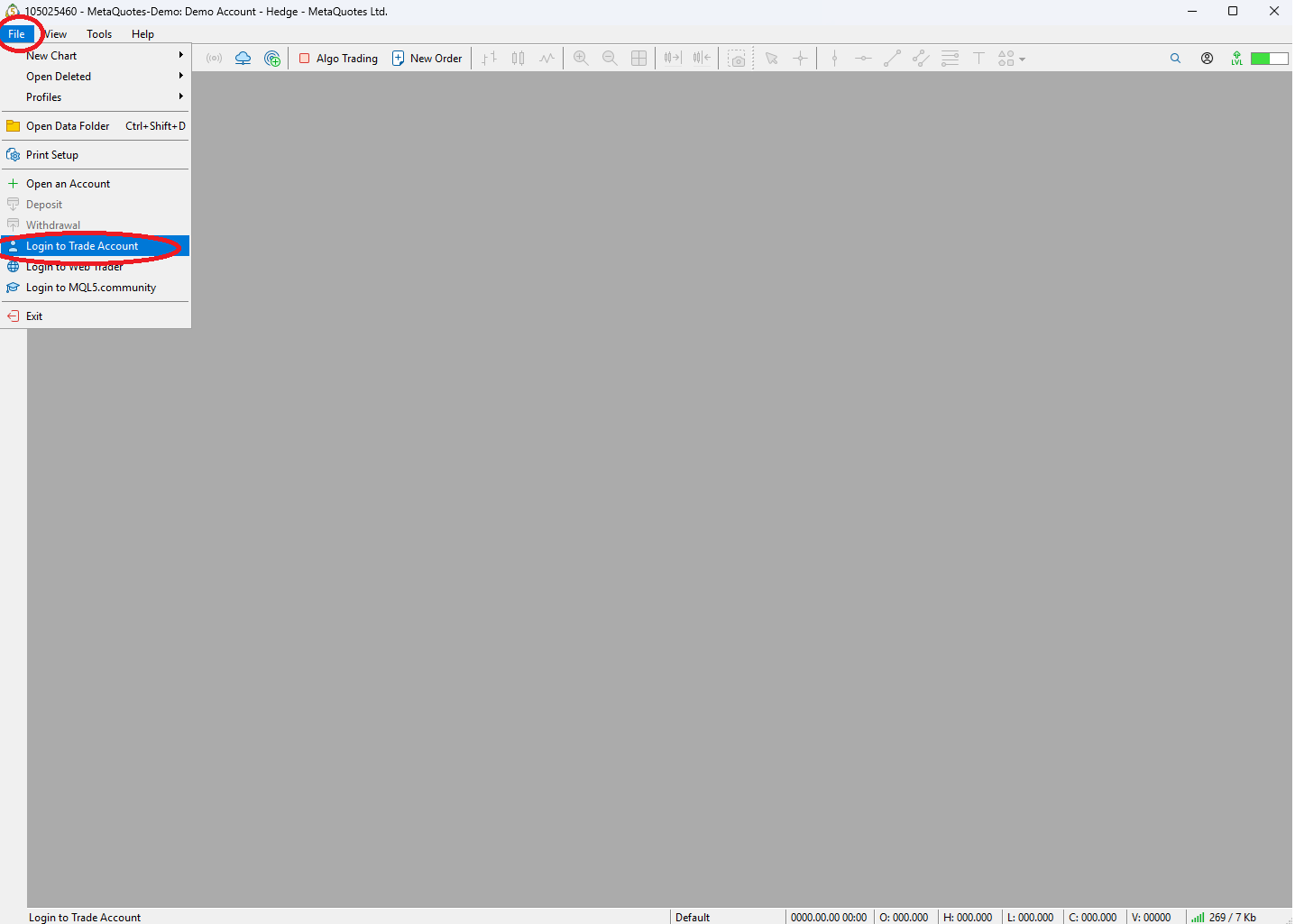Choose Print Setup from the File menu
Viewport: 1295px width, 924px height.
pos(96,155)
